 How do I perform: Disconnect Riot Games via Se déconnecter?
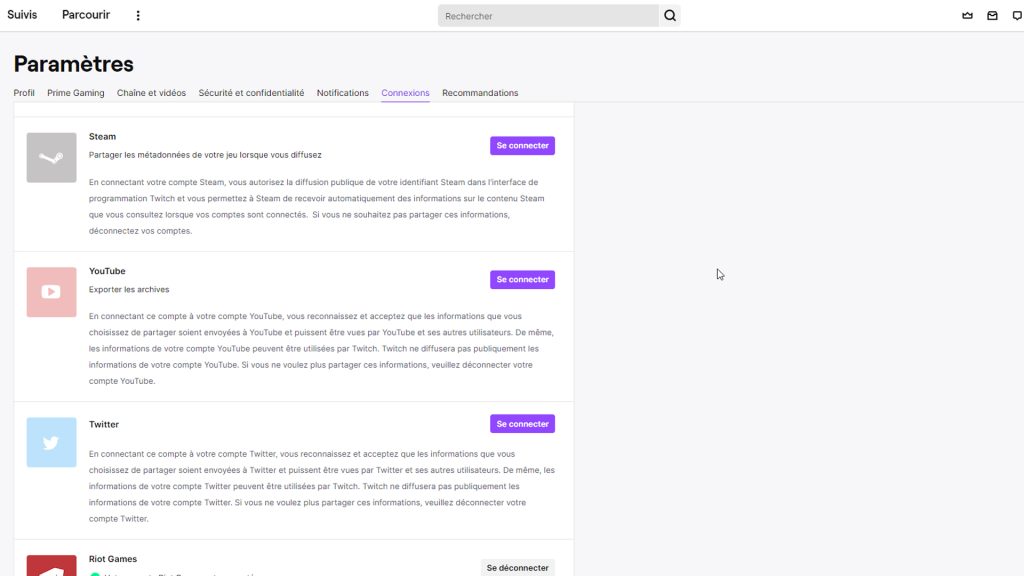coord(518,567)
